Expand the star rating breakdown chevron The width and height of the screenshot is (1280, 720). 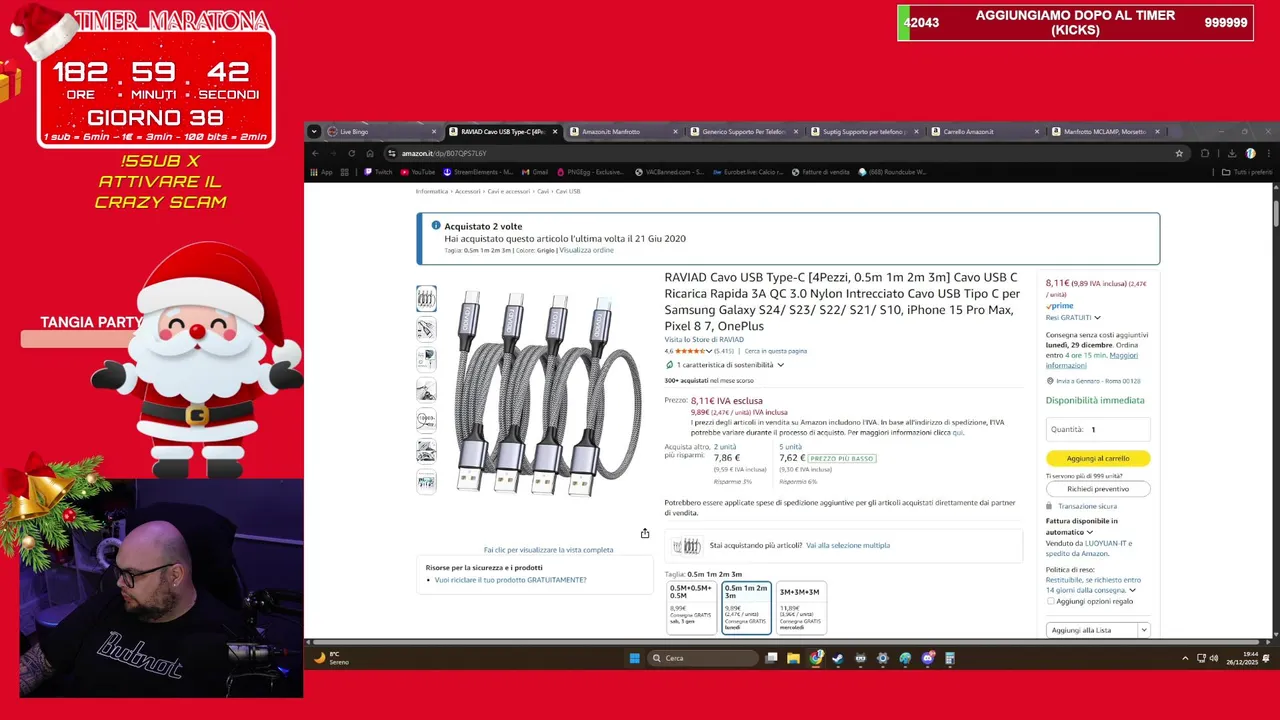point(709,351)
